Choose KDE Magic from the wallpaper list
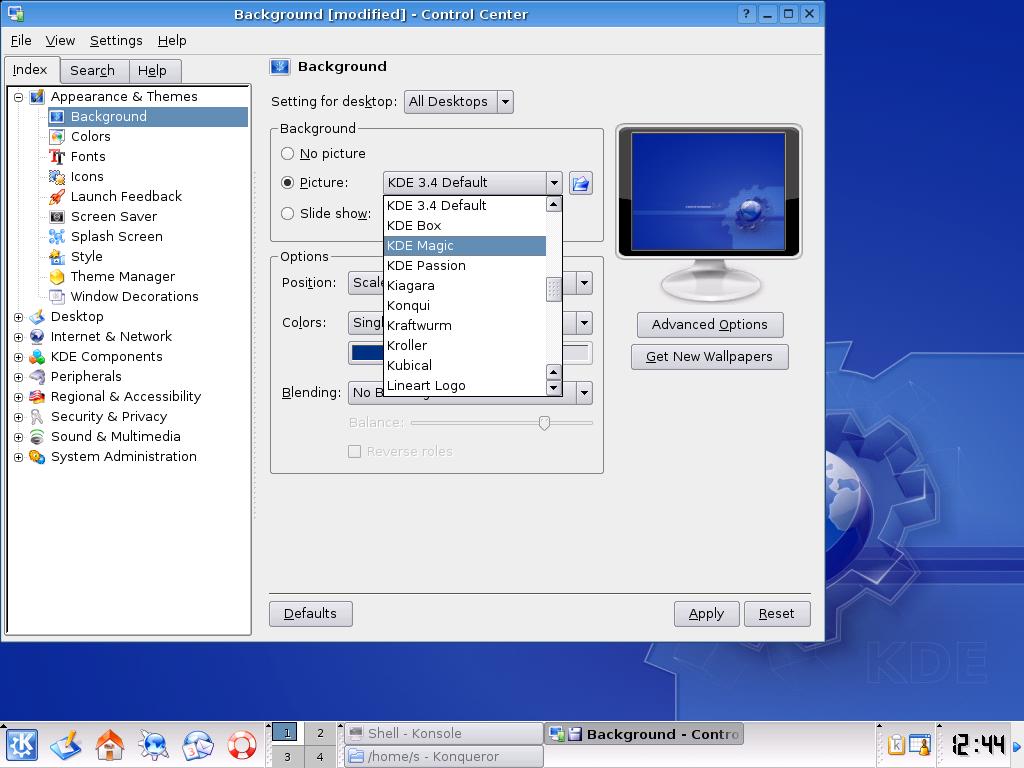 [x=465, y=246]
